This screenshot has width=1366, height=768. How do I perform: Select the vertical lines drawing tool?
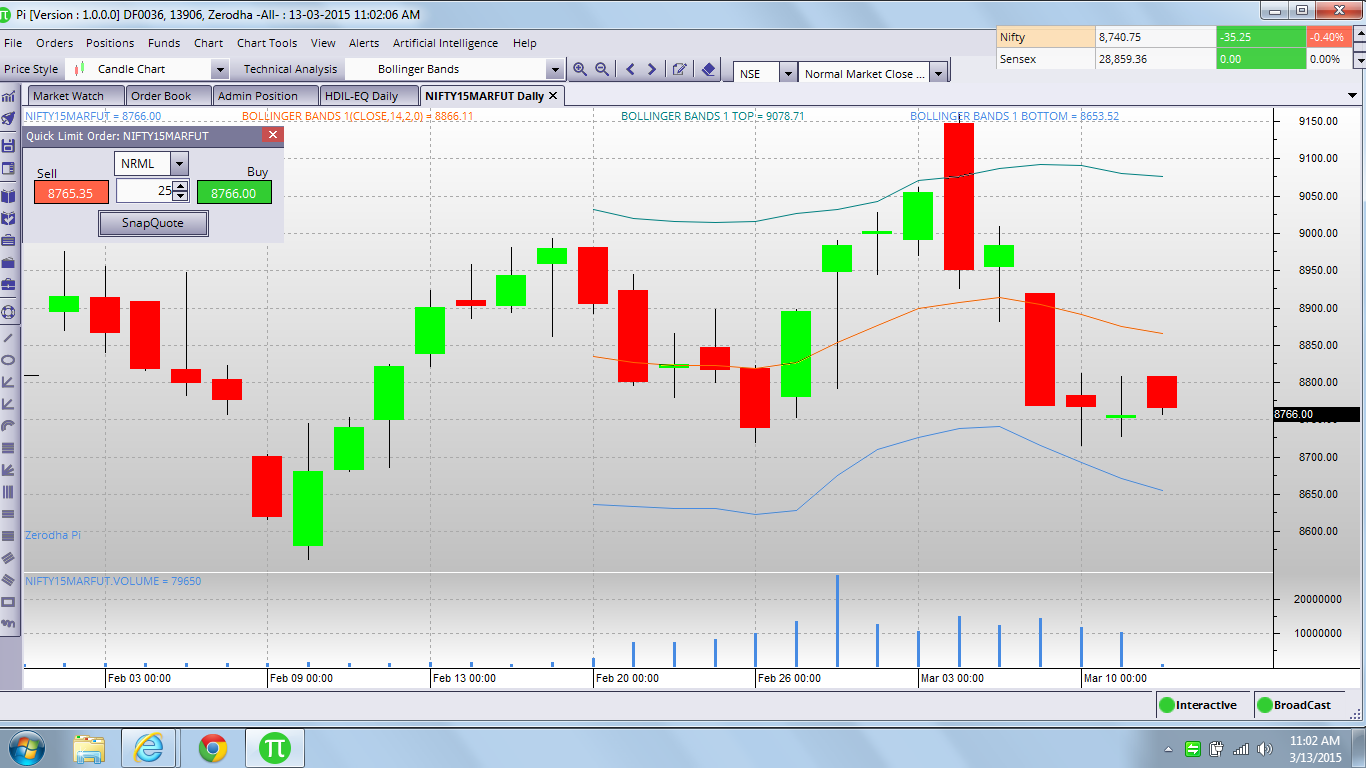(x=9, y=492)
